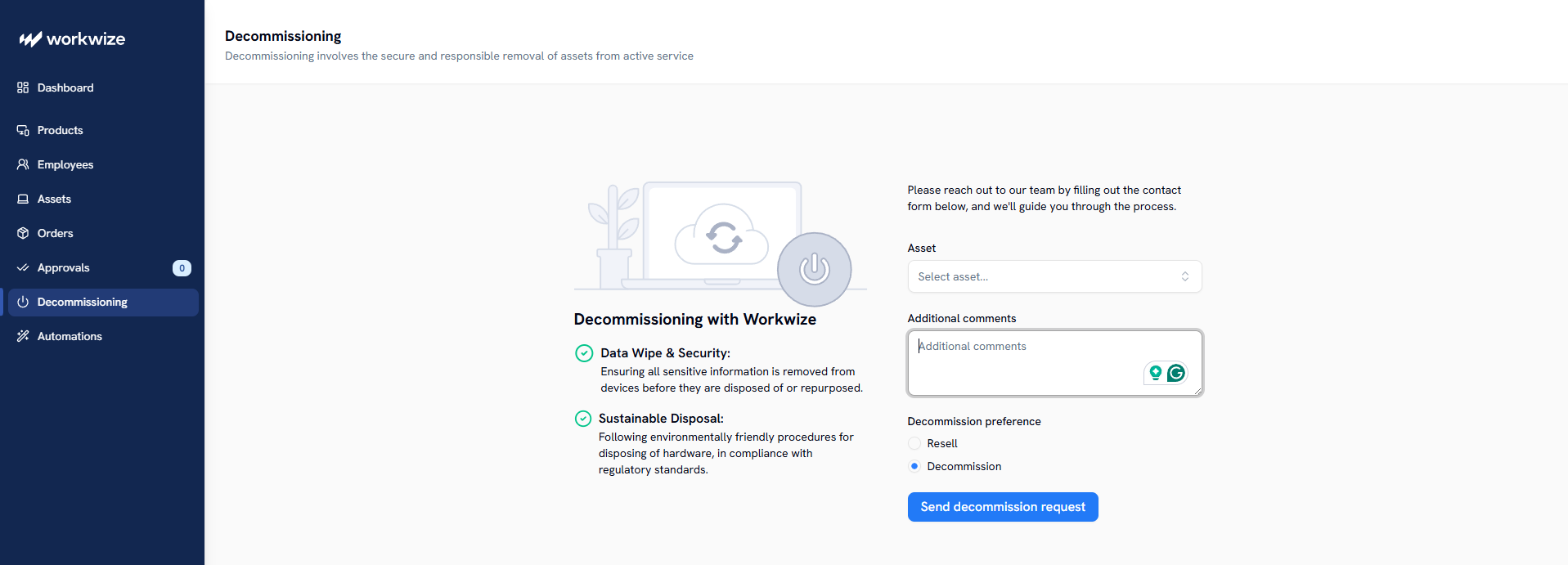Image resolution: width=1568 pixels, height=565 pixels.
Task: Select the Products sidebar icon
Action: [23, 130]
